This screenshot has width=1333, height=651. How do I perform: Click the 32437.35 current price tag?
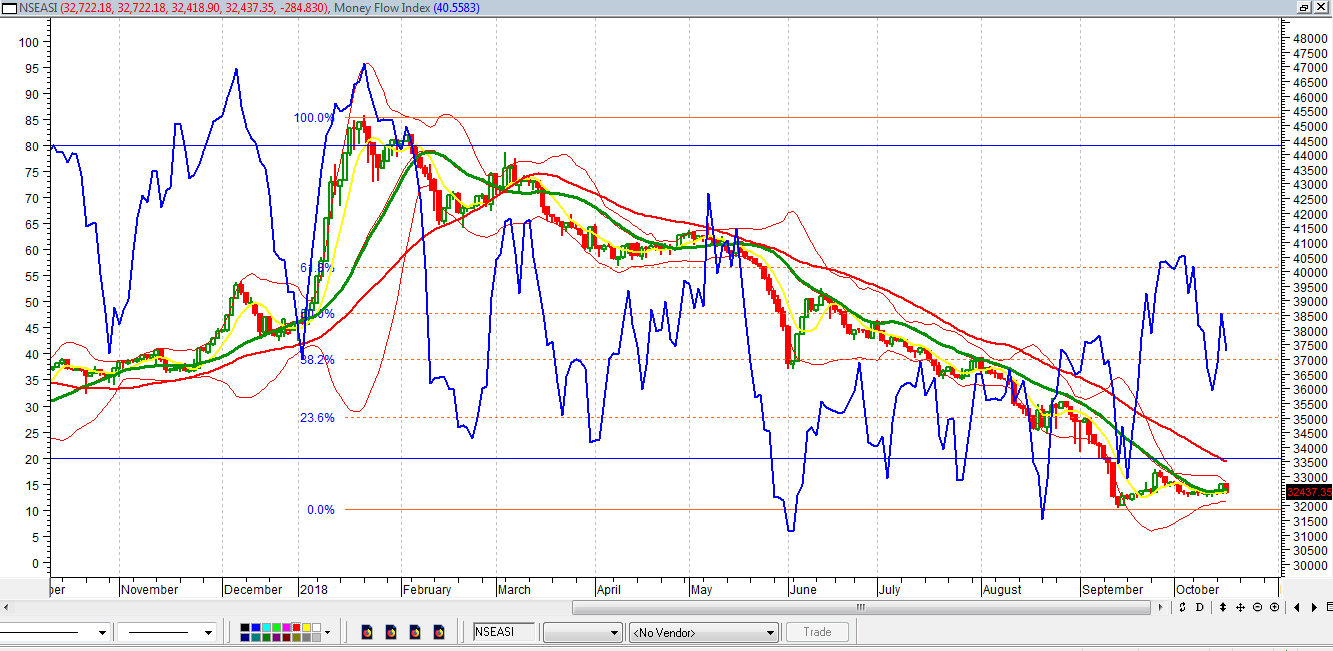tap(1309, 491)
